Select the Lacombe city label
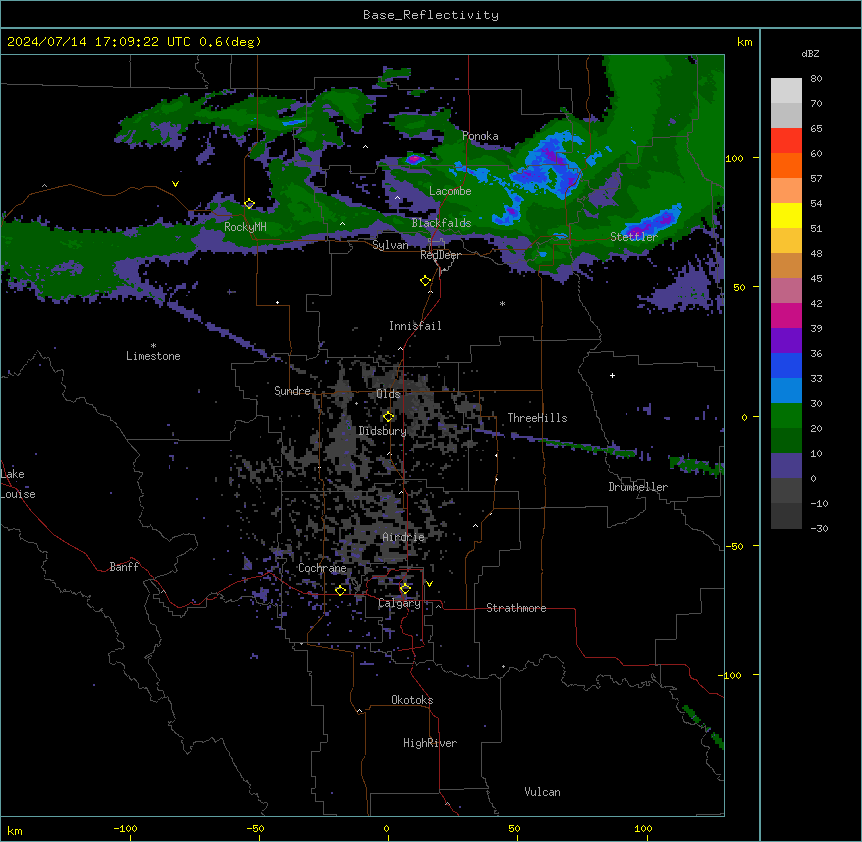862x842 pixels. [450, 191]
